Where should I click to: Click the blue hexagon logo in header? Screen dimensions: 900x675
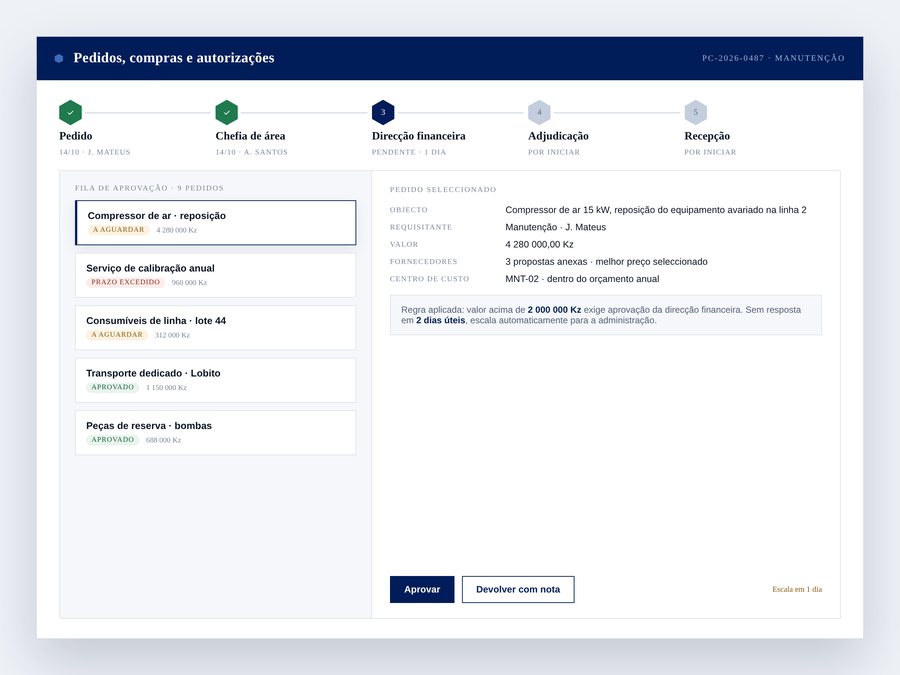[59, 58]
